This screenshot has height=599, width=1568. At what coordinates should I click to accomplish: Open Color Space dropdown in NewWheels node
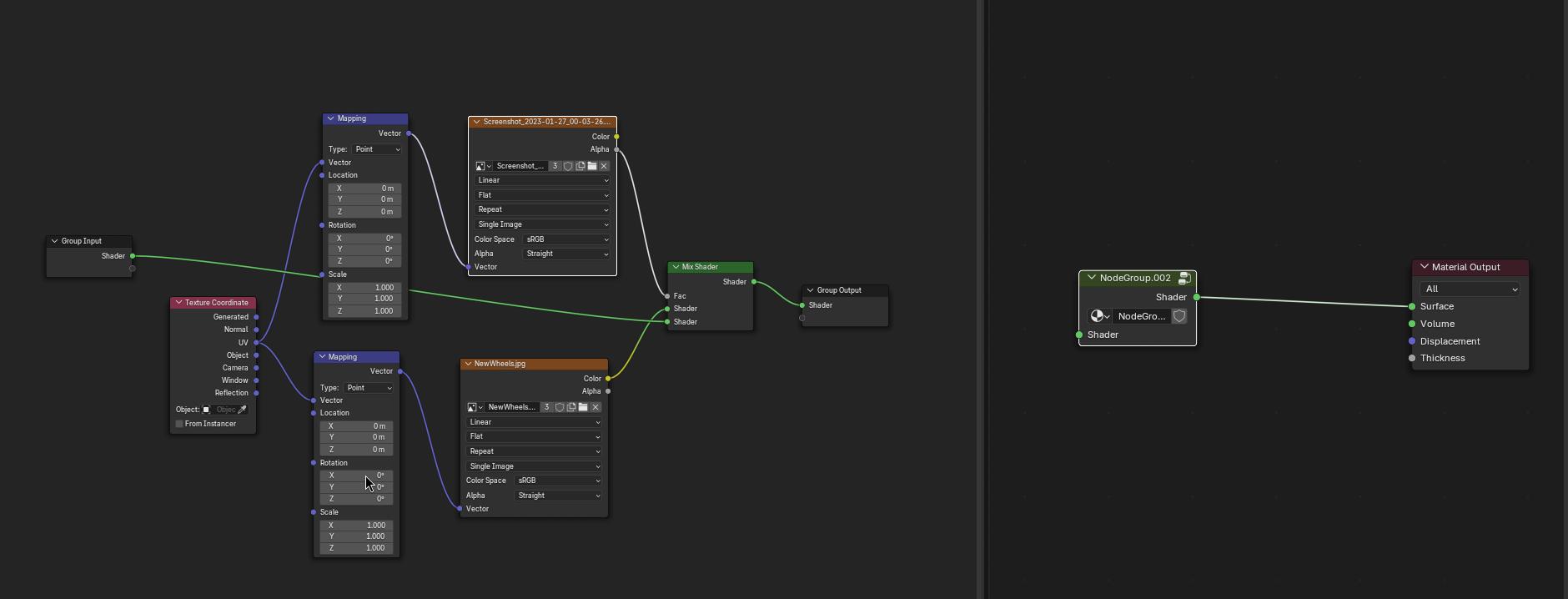[x=558, y=481]
